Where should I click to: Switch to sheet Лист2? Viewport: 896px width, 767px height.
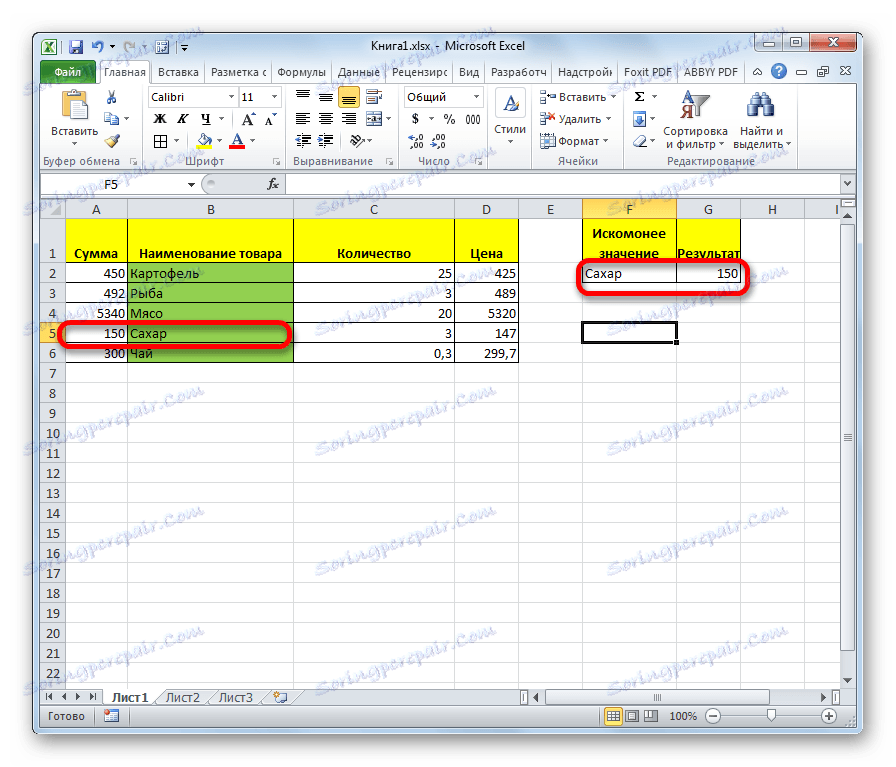(182, 697)
